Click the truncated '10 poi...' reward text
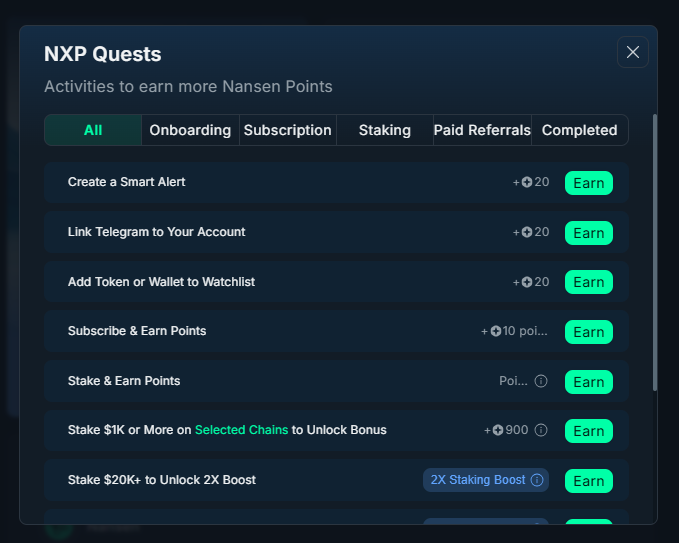 pyautogui.click(x=525, y=331)
